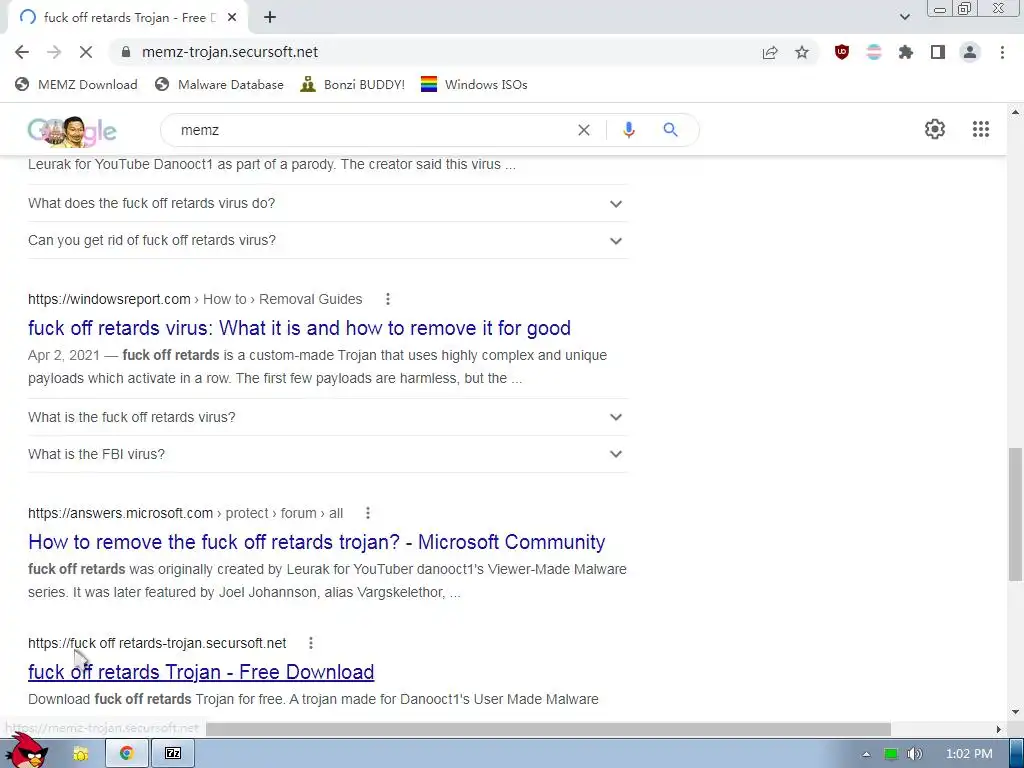Click the vertical page scrollbar thumb

pyautogui.click(x=1015, y=513)
